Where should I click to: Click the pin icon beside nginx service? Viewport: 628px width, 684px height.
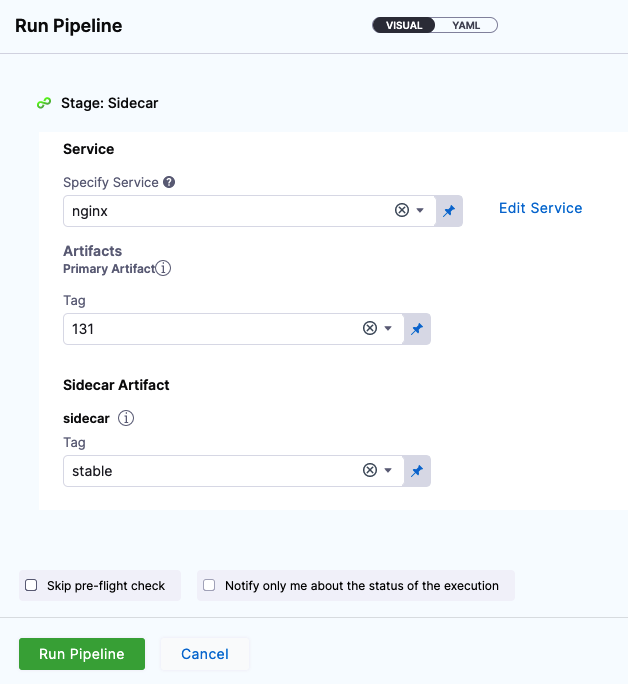pyautogui.click(x=449, y=211)
